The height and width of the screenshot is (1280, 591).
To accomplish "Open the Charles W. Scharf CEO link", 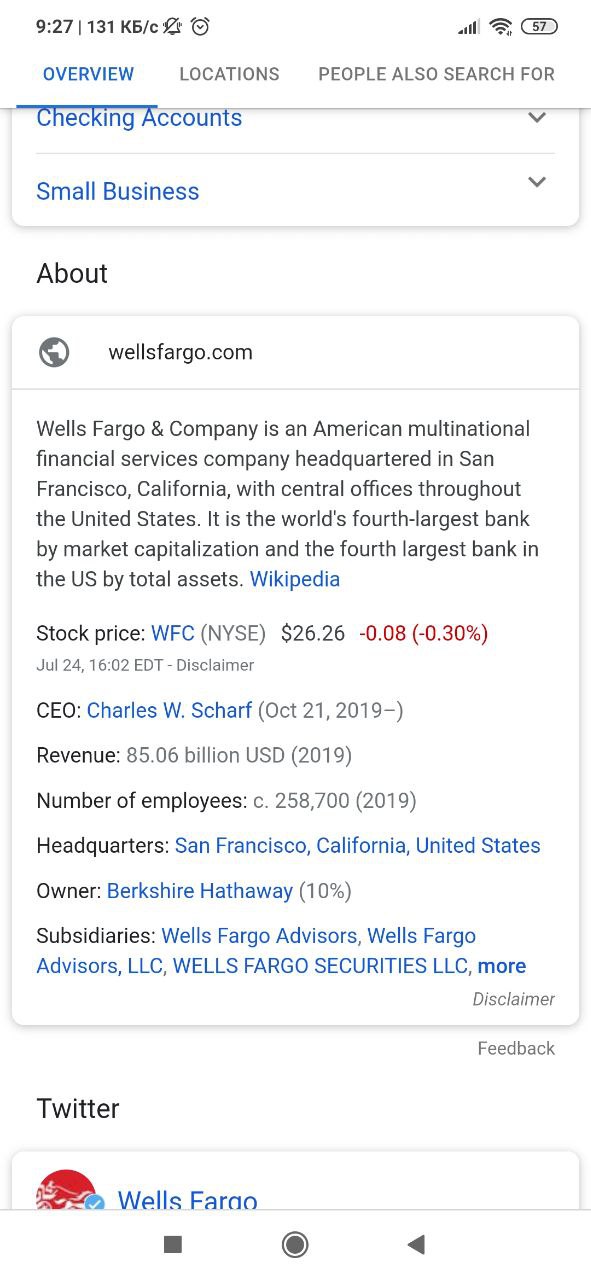I will click(169, 710).
